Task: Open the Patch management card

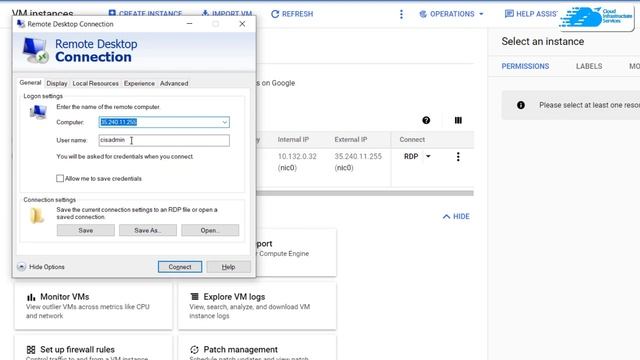Action: click(x=257, y=348)
